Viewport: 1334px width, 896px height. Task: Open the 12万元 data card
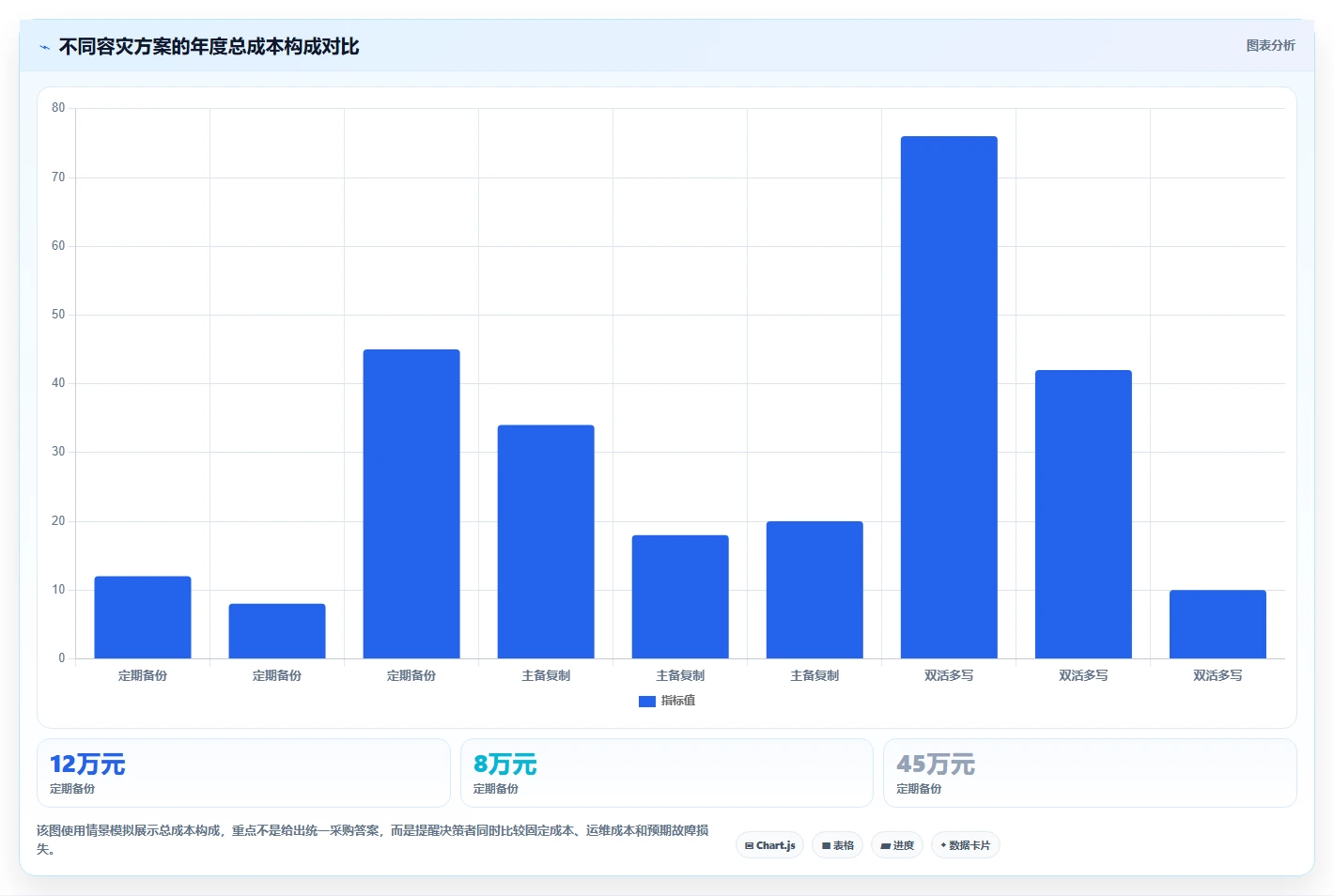click(x=243, y=773)
